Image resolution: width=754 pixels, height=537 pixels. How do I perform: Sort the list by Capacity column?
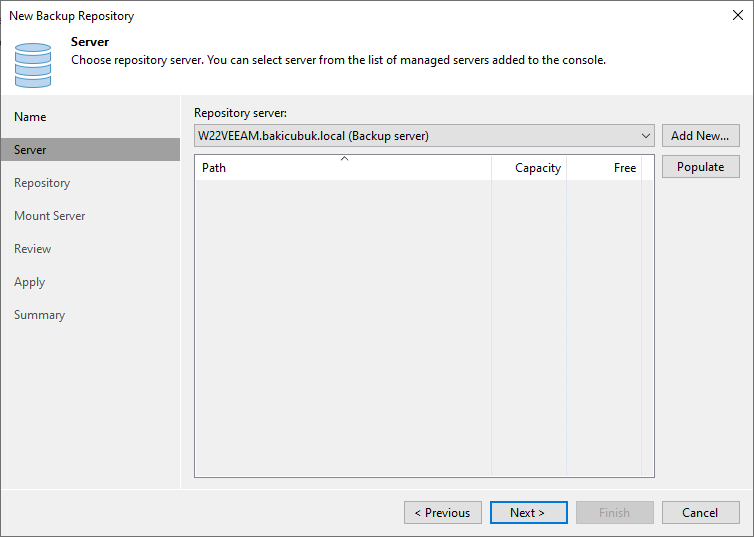click(x=529, y=168)
